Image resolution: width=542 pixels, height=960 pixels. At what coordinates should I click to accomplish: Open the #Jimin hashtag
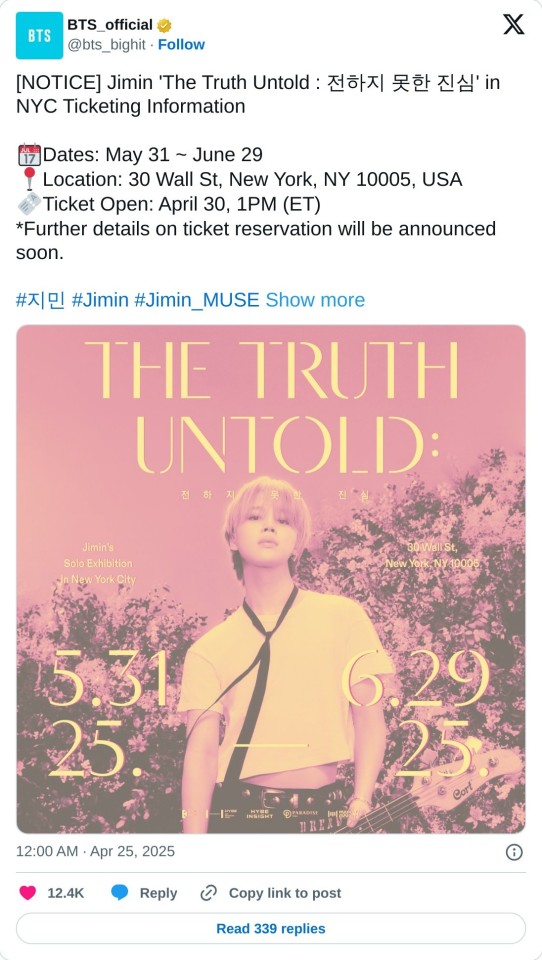tap(100, 300)
